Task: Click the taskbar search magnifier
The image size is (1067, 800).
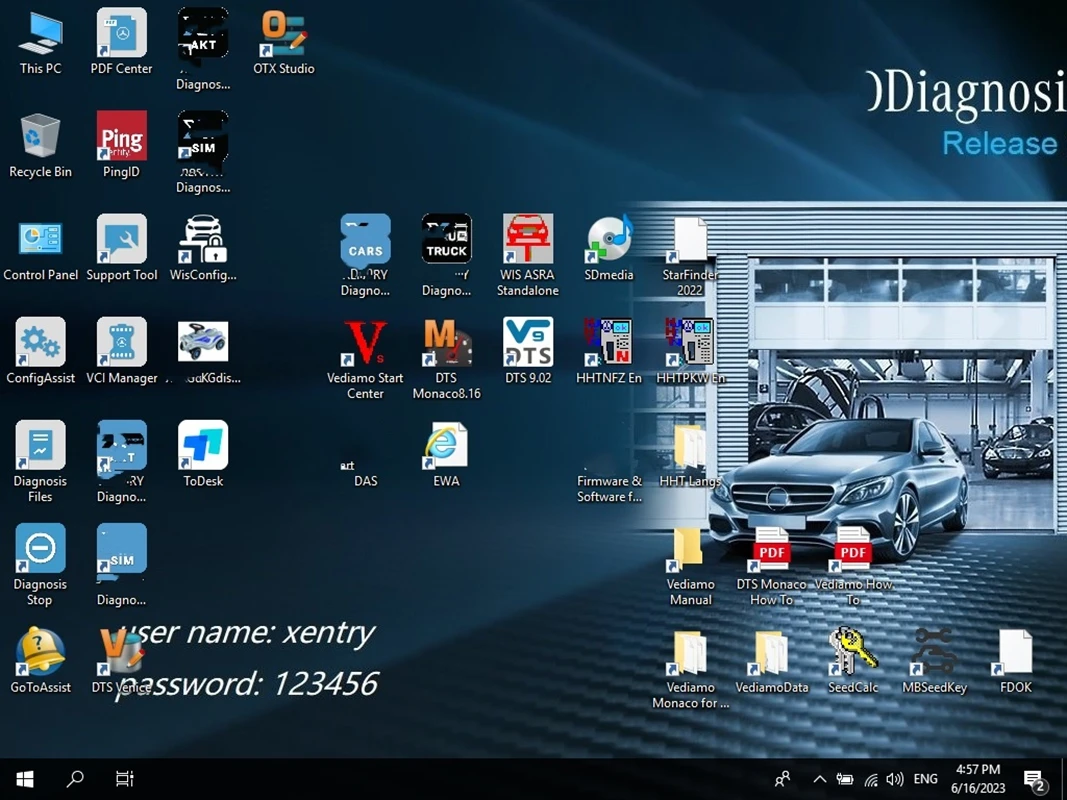Action: click(75, 779)
